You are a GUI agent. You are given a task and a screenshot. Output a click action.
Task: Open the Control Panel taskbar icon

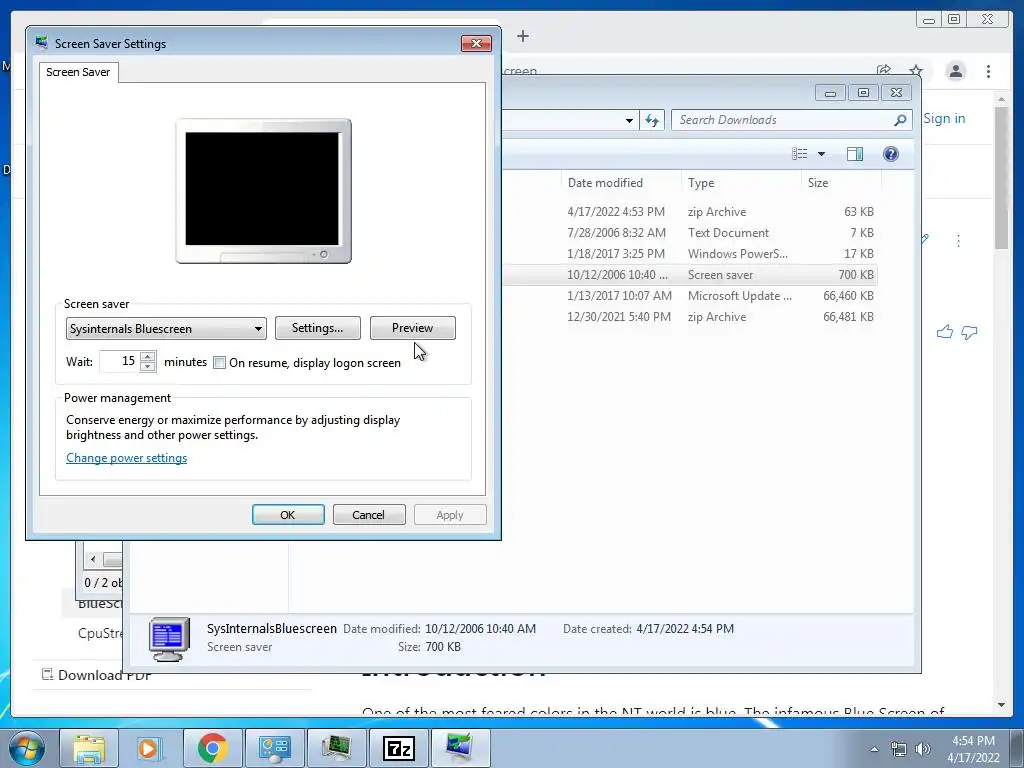tap(274, 748)
